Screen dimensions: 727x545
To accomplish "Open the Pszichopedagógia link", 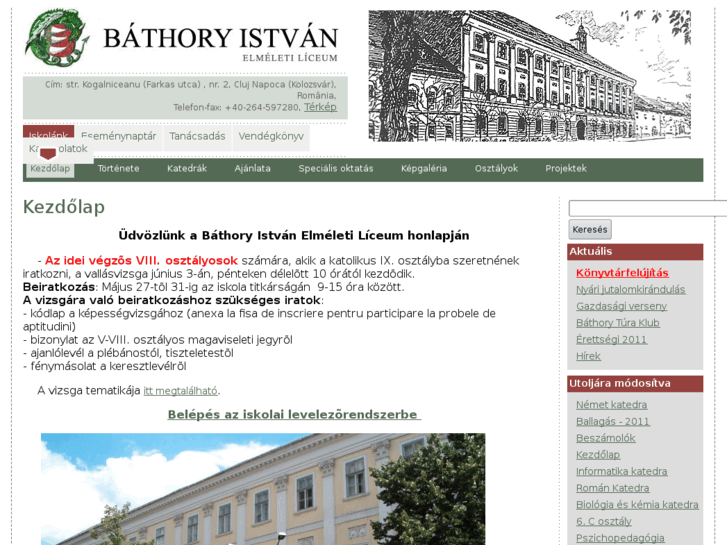I will (620, 538).
